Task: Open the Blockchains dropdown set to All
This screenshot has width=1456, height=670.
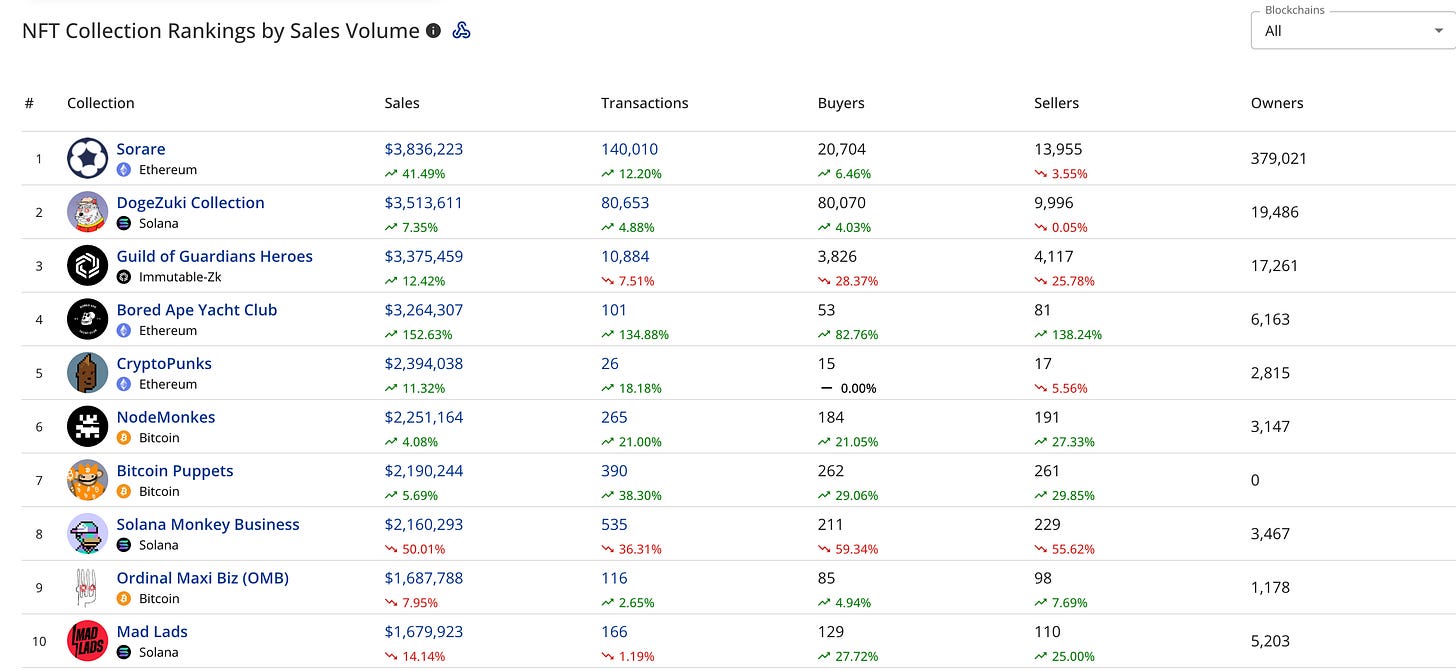Action: pyautogui.click(x=1353, y=31)
